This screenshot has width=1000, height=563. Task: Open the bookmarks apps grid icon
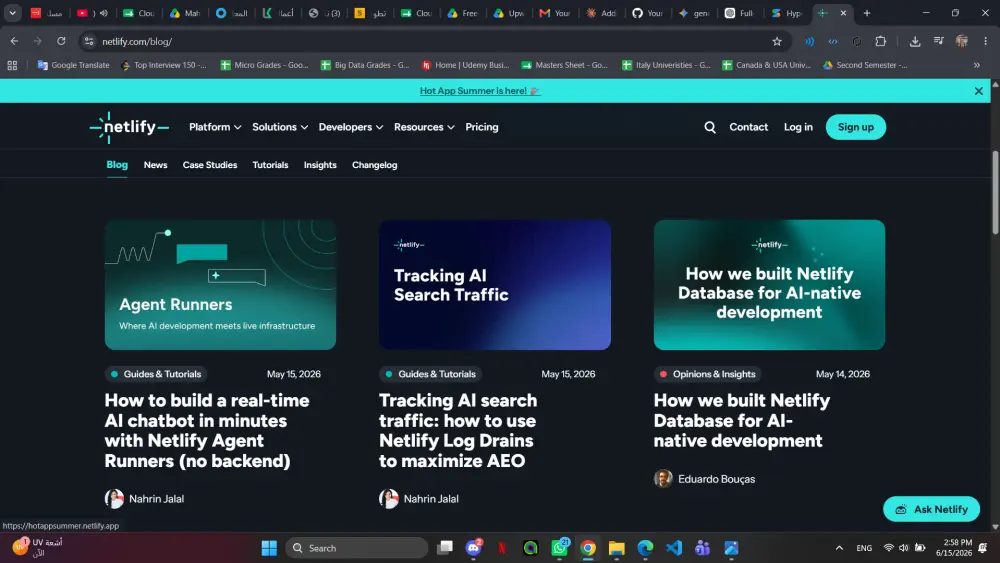click(x=12, y=65)
